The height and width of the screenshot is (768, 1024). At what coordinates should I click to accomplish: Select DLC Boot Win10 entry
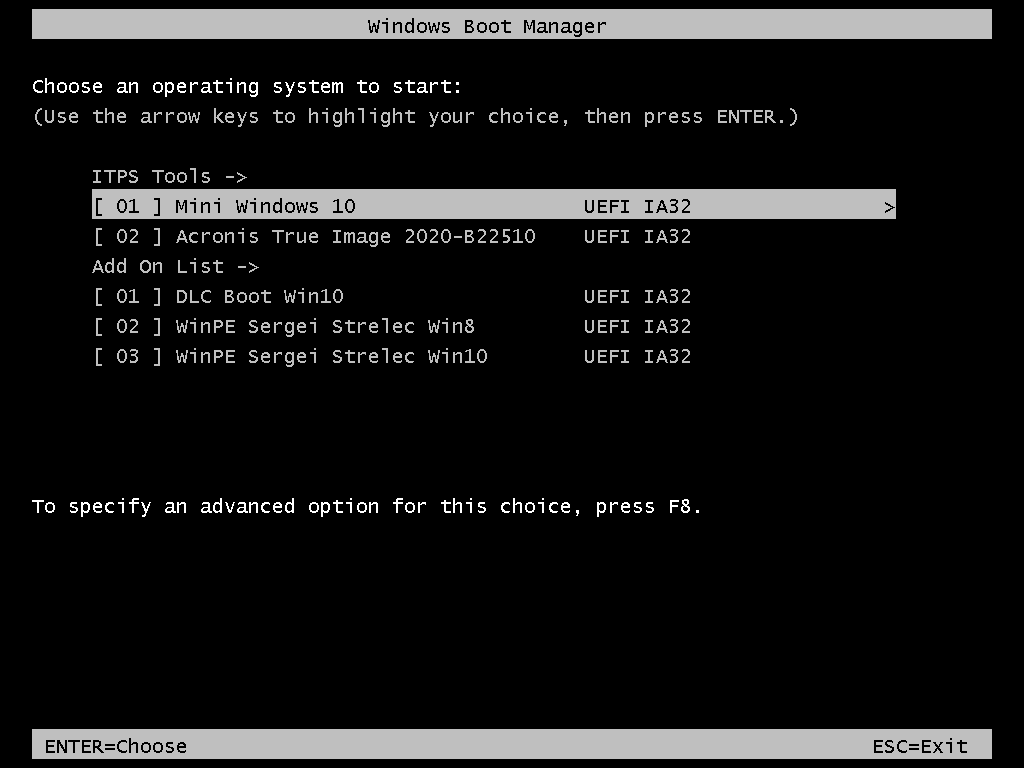[392, 296]
